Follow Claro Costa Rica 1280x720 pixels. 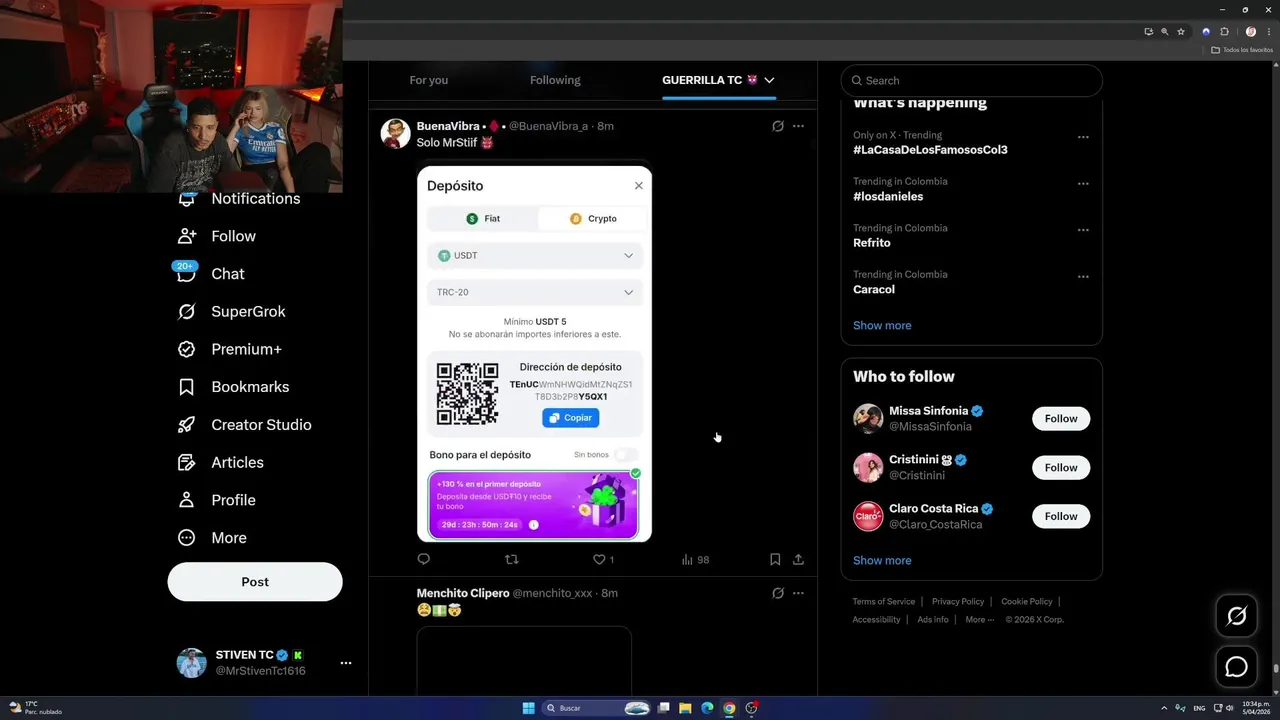(x=1061, y=517)
